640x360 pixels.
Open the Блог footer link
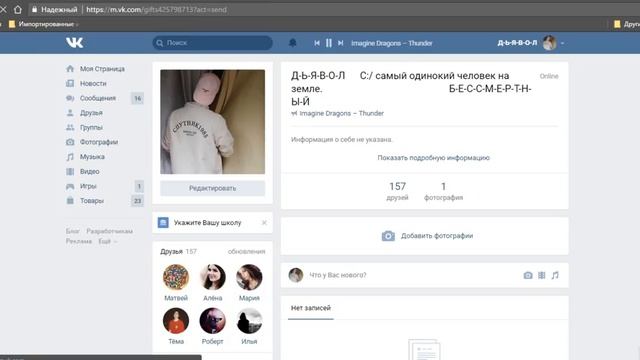(73, 231)
